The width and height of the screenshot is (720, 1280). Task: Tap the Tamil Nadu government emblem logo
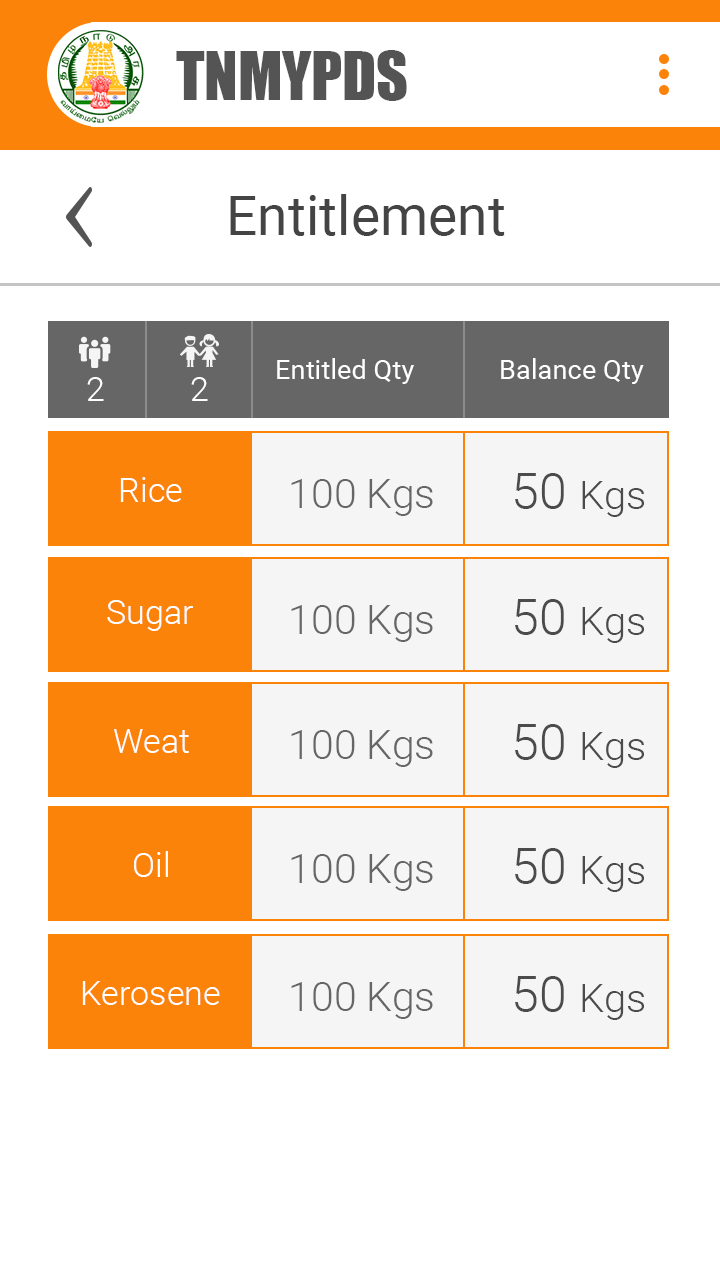click(x=96, y=75)
